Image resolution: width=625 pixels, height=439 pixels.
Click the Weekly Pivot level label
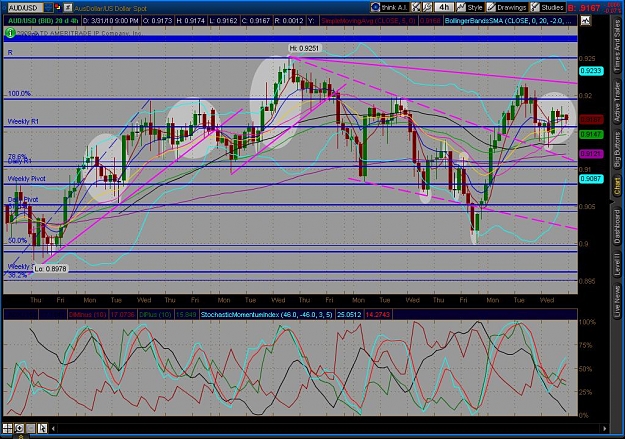coord(26,179)
